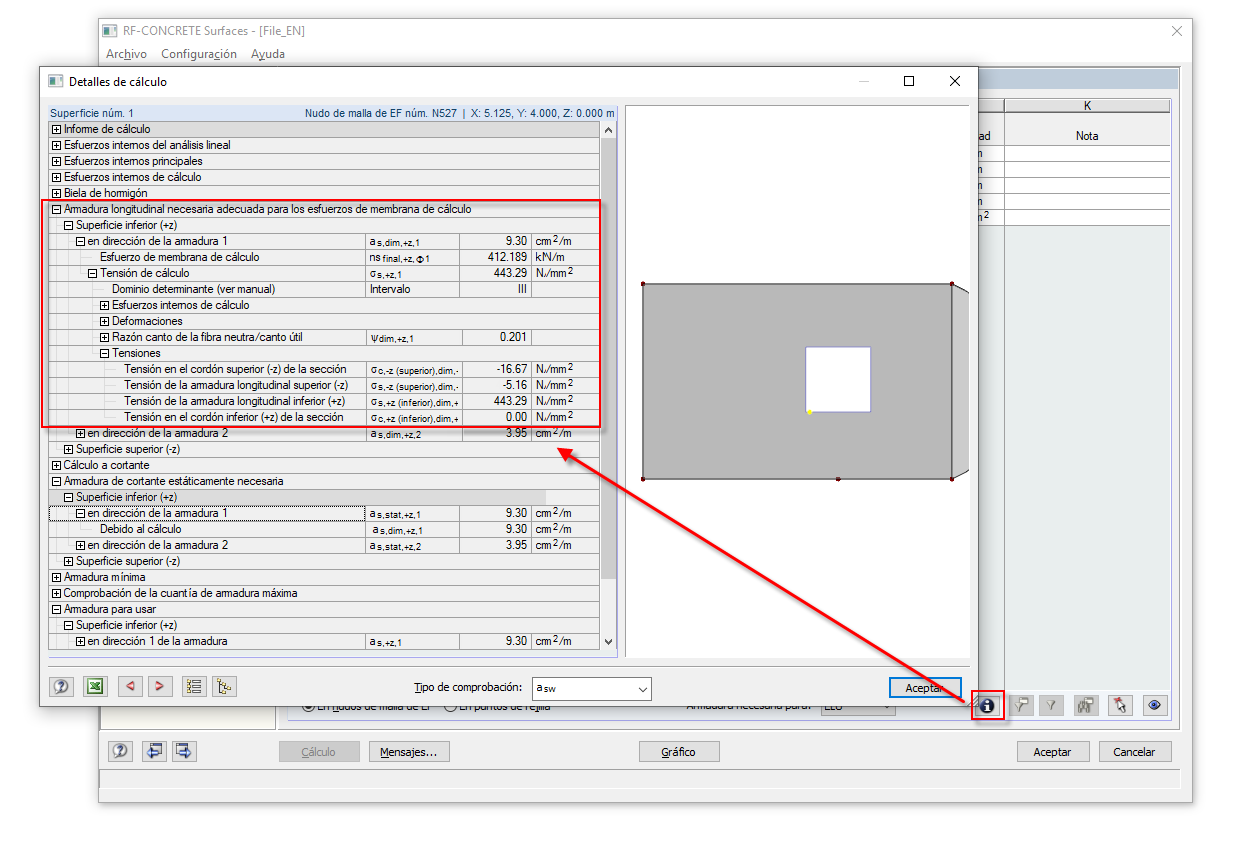Click Aceptar in the main window
The width and height of the screenshot is (1255, 842).
1052,752
